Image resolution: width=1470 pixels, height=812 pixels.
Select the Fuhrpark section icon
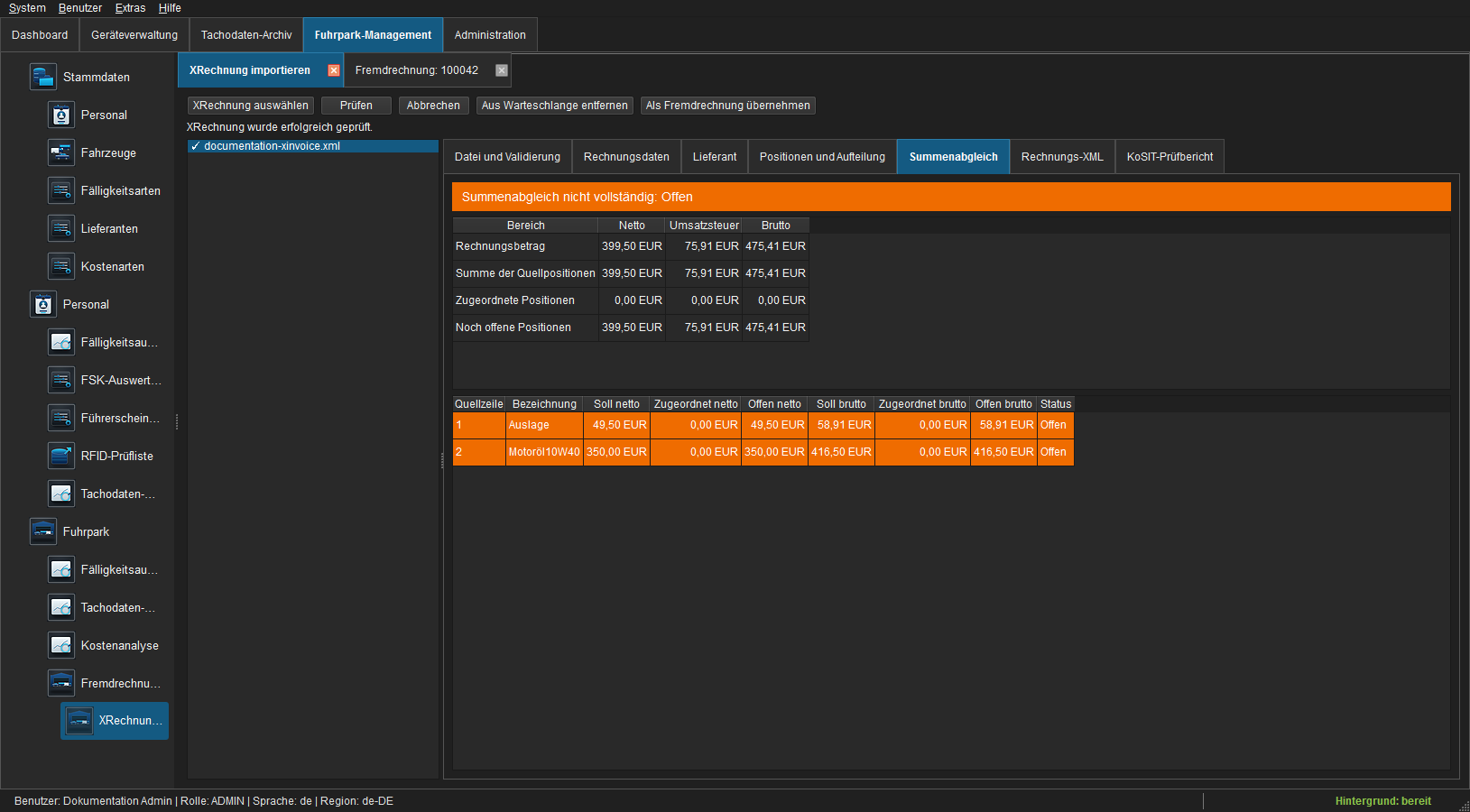(43, 531)
